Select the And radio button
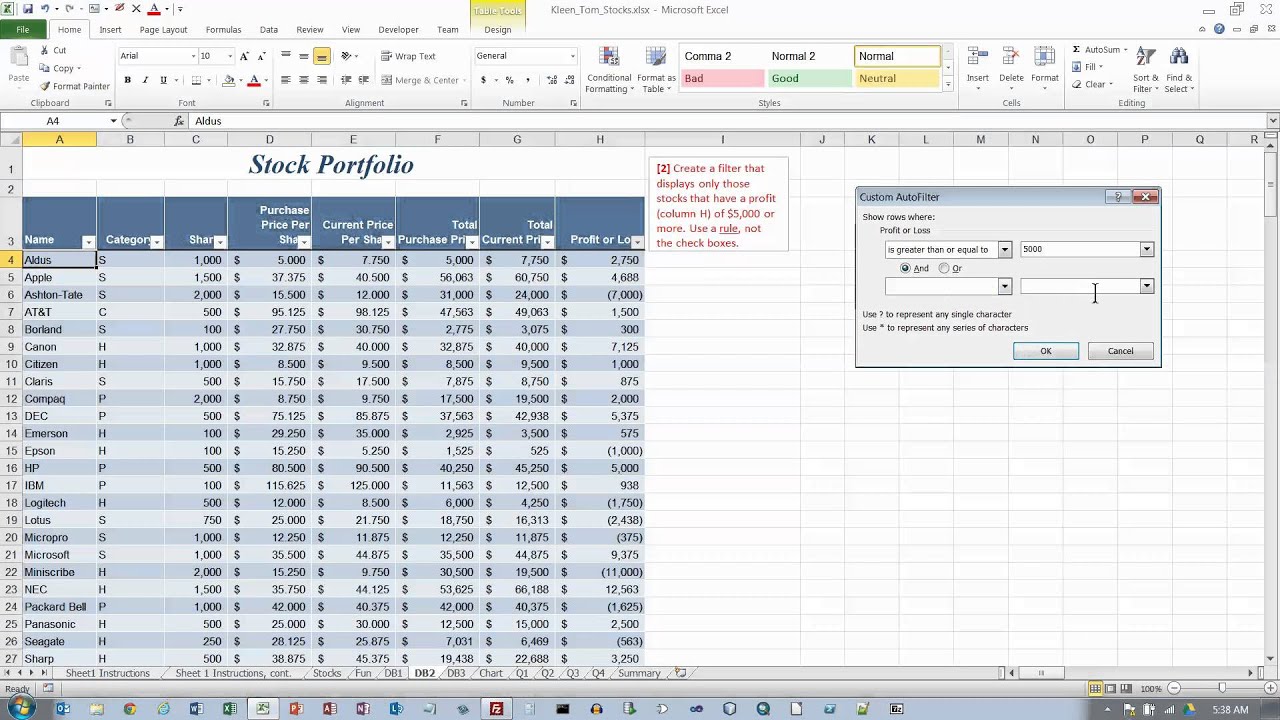This screenshot has width=1280, height=720. click(905, 268)
